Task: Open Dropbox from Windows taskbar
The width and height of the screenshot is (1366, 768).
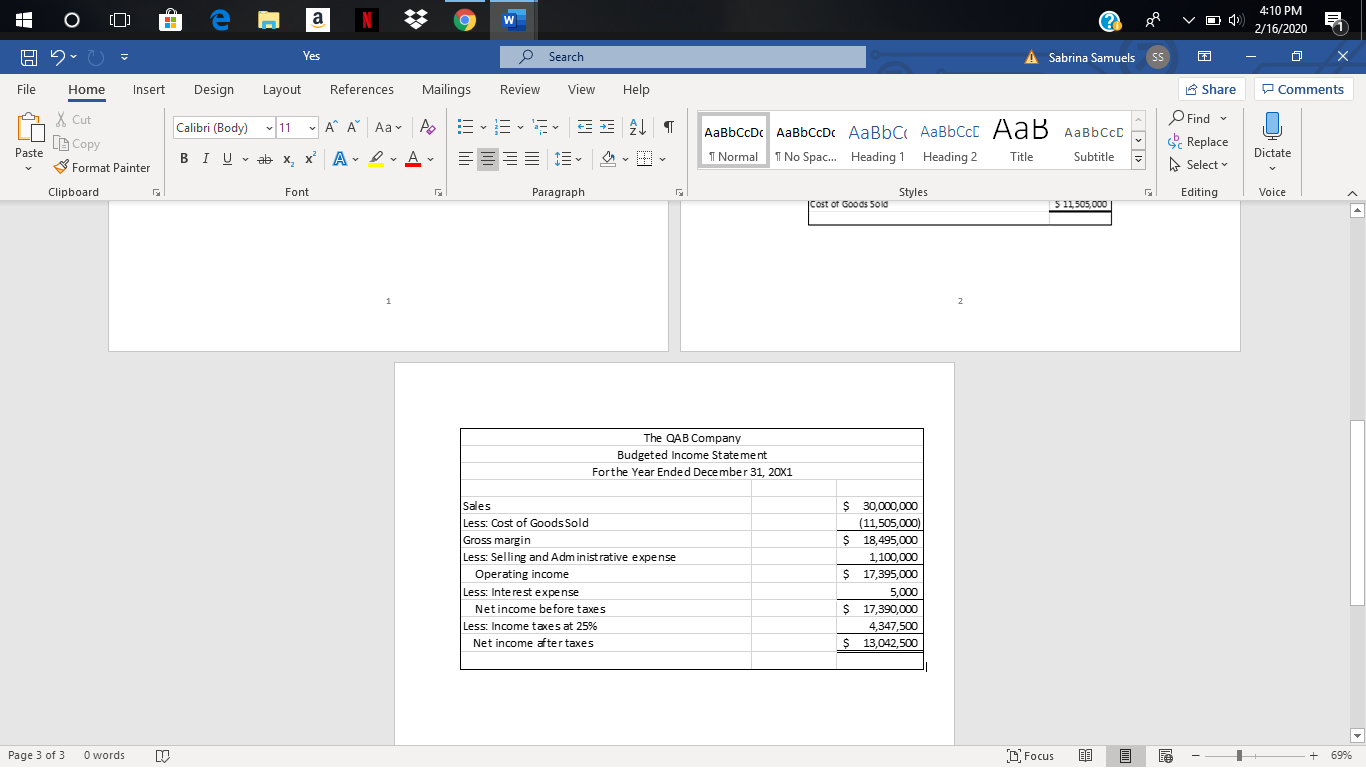Action: tap(416, 19)
